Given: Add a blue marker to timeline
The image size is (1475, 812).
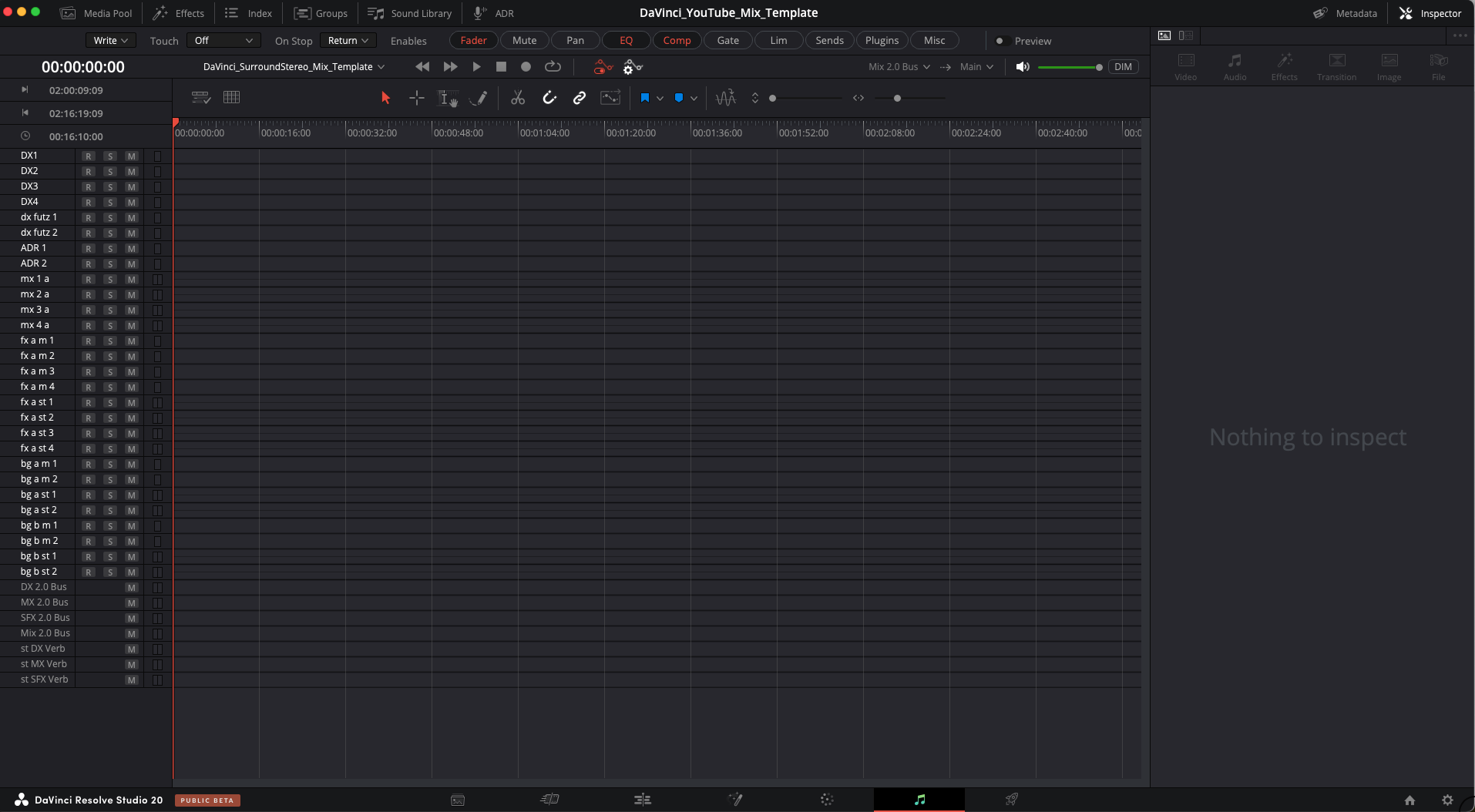Looking at the screenshot, I should point(679,98).
